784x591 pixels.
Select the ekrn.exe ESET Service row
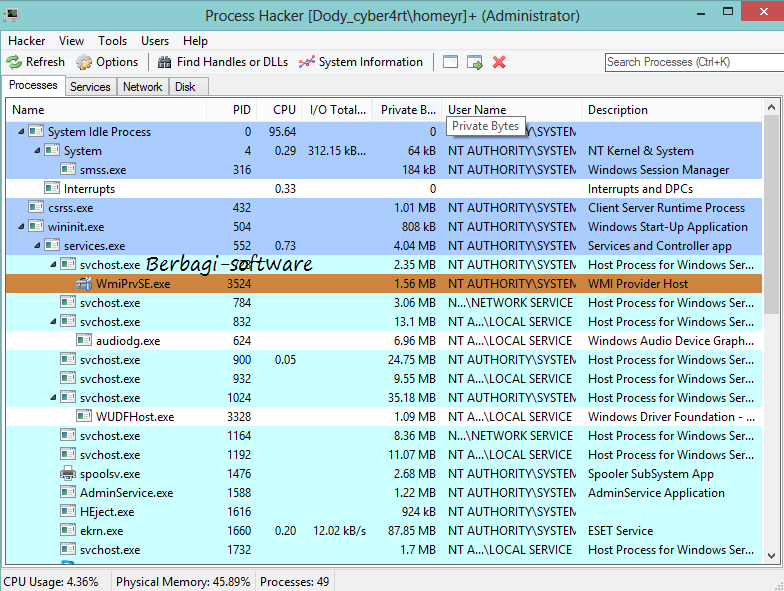[x=384, y=530]
